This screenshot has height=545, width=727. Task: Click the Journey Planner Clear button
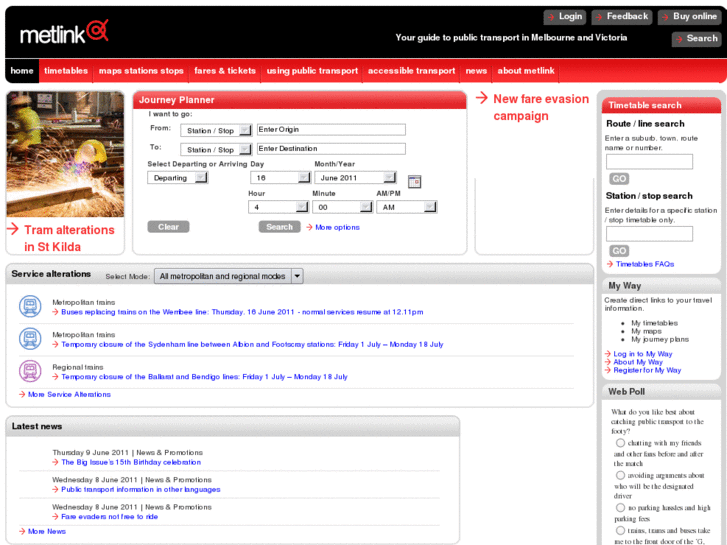(168, 226)
